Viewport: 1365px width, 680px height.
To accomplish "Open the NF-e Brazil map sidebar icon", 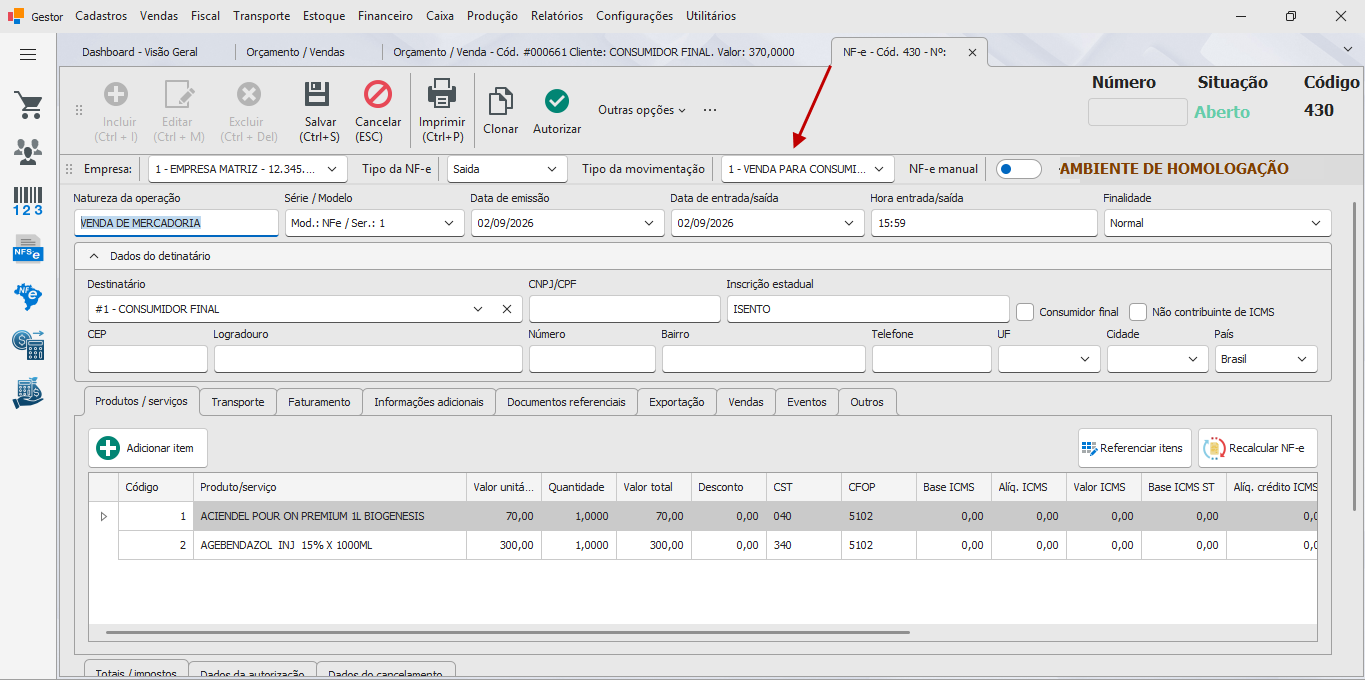I will (x=28, y=296).
